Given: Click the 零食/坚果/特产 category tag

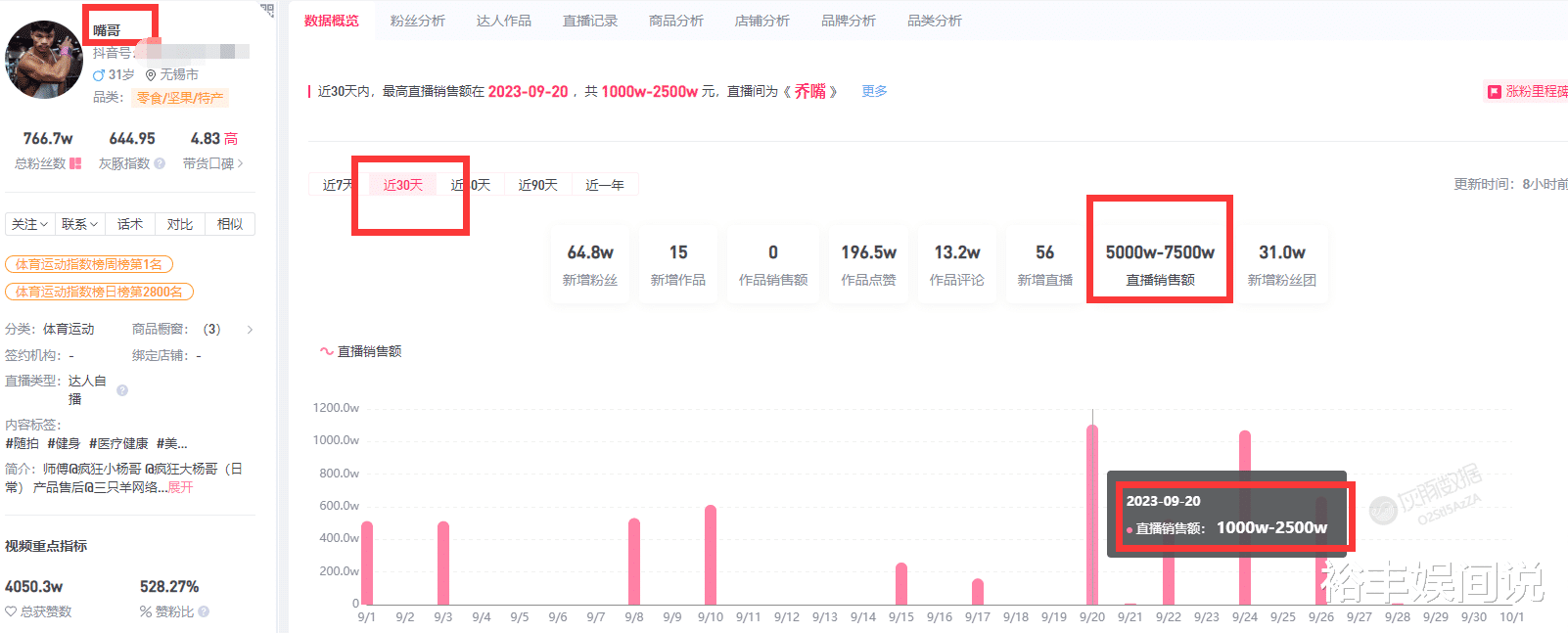Looking at the screenshot, I should click(180, 98).
